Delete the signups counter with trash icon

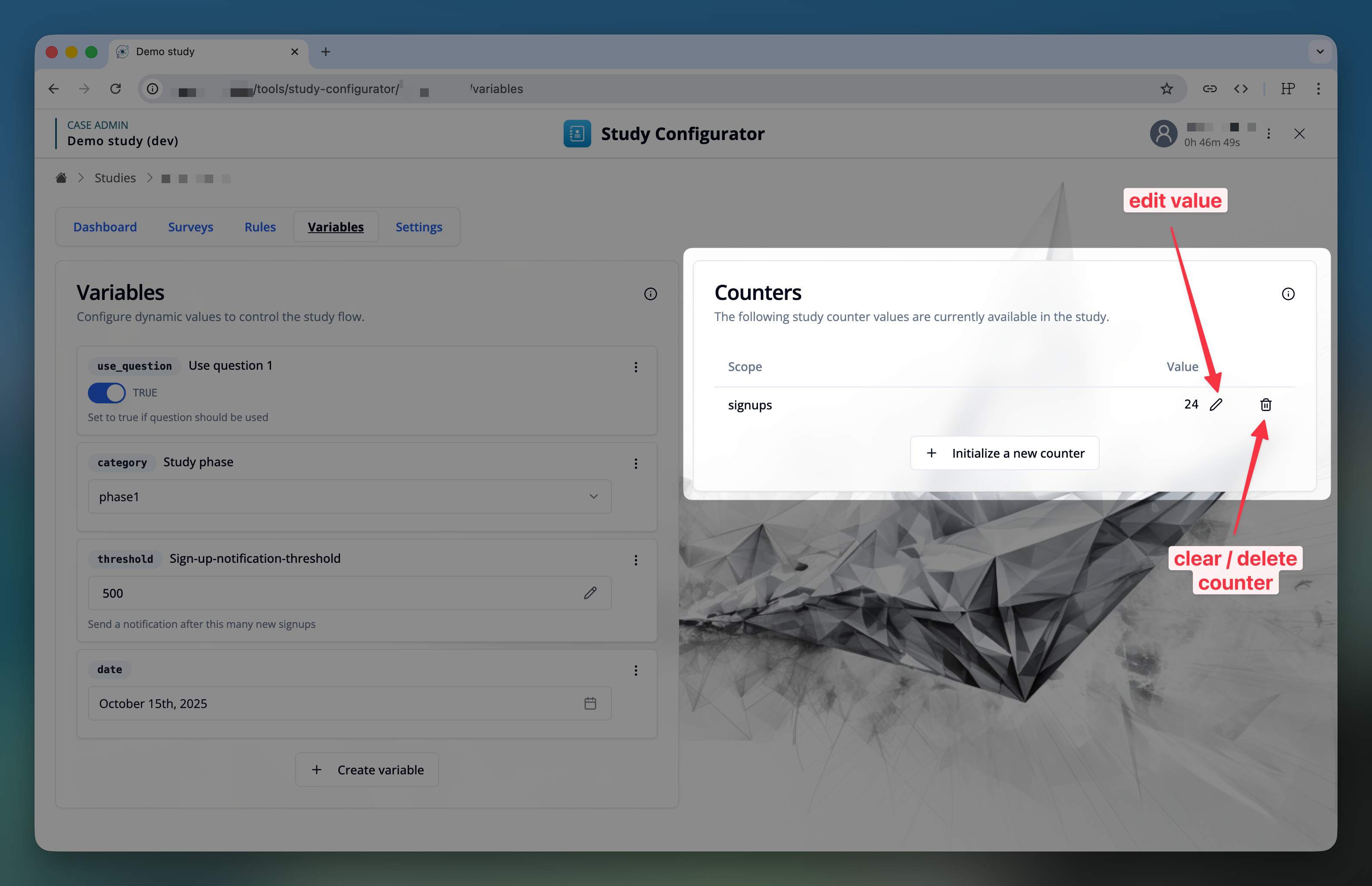coord(1266,405)
